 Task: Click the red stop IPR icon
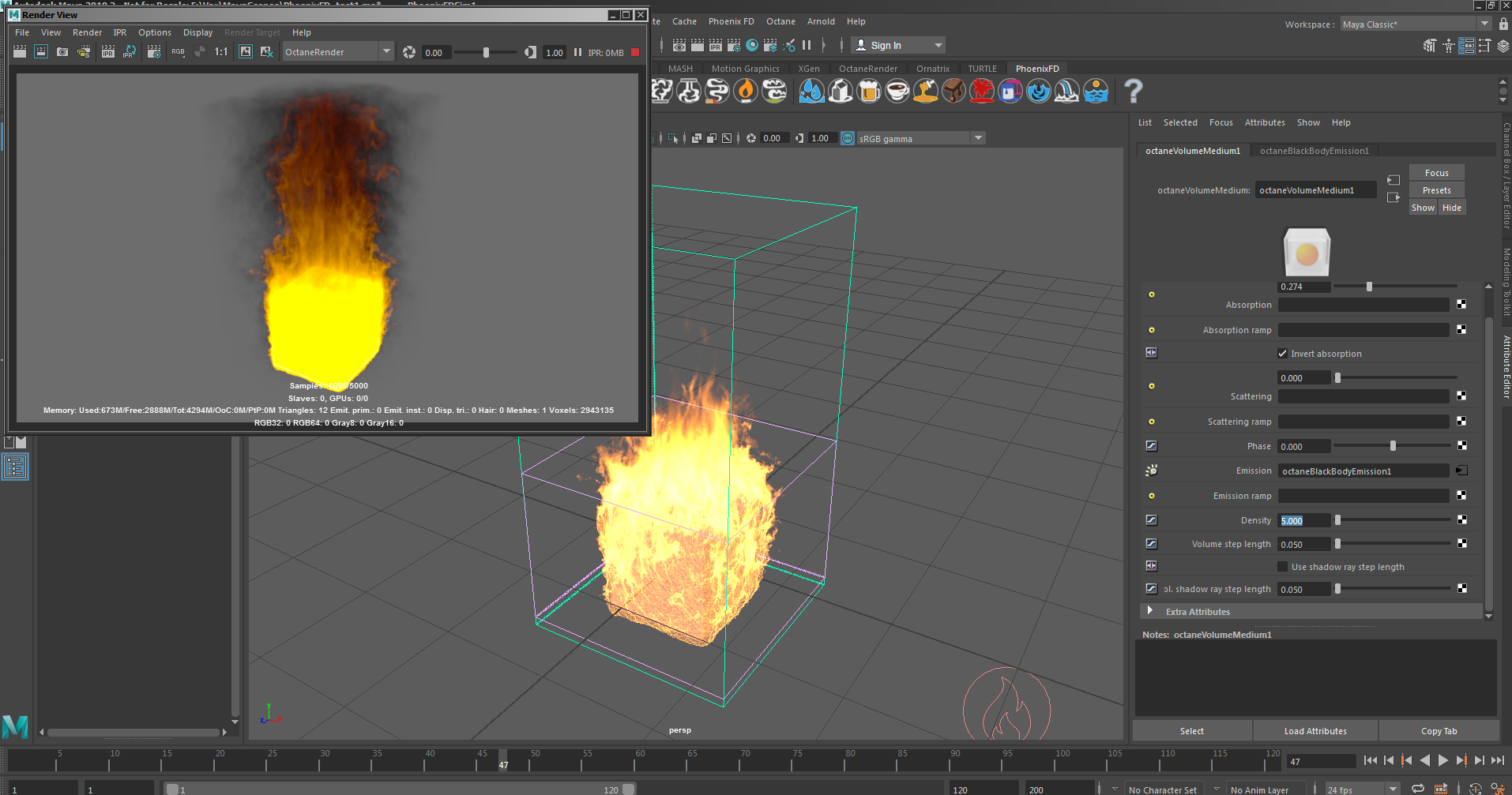click(x=635, y=53)
